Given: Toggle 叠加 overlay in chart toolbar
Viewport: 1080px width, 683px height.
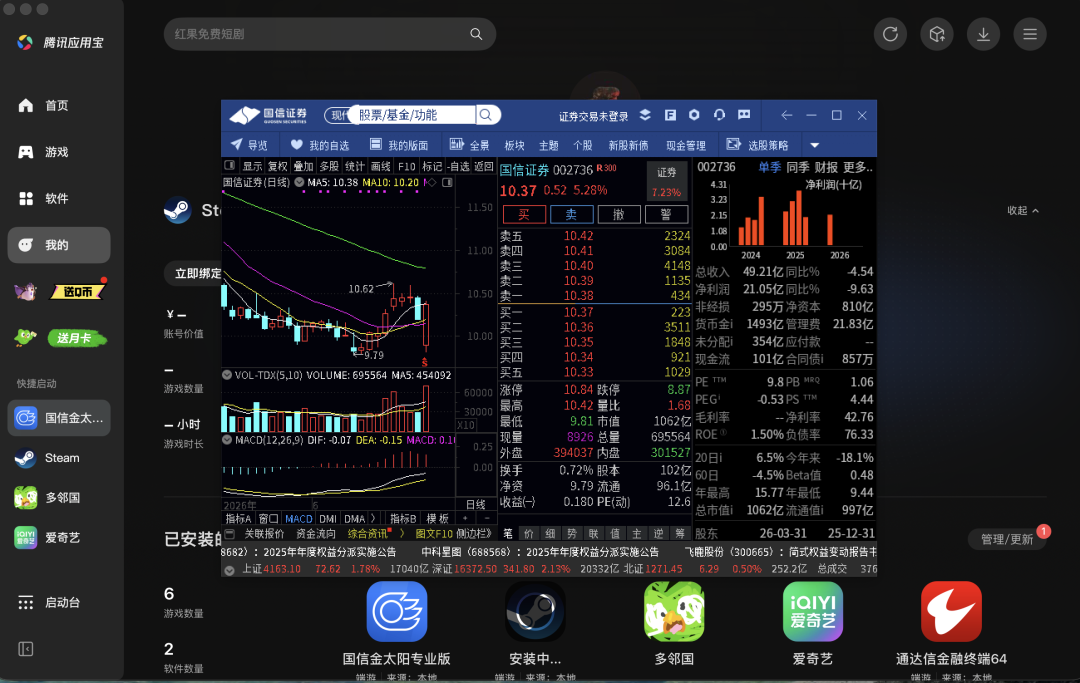Looking at the screenshot, I should point(303,166).
